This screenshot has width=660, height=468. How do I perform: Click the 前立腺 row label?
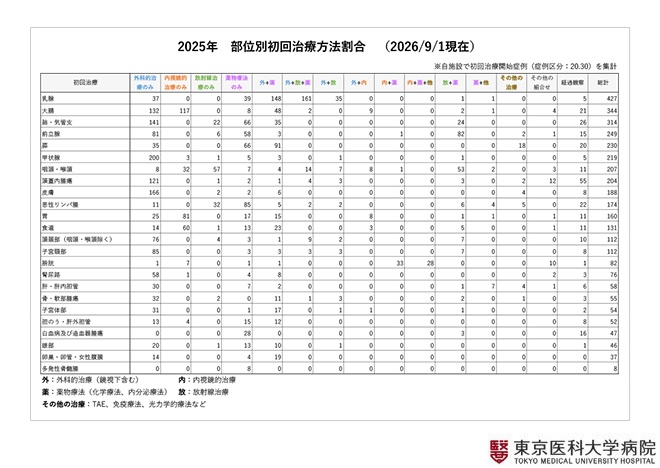(51, 134)
